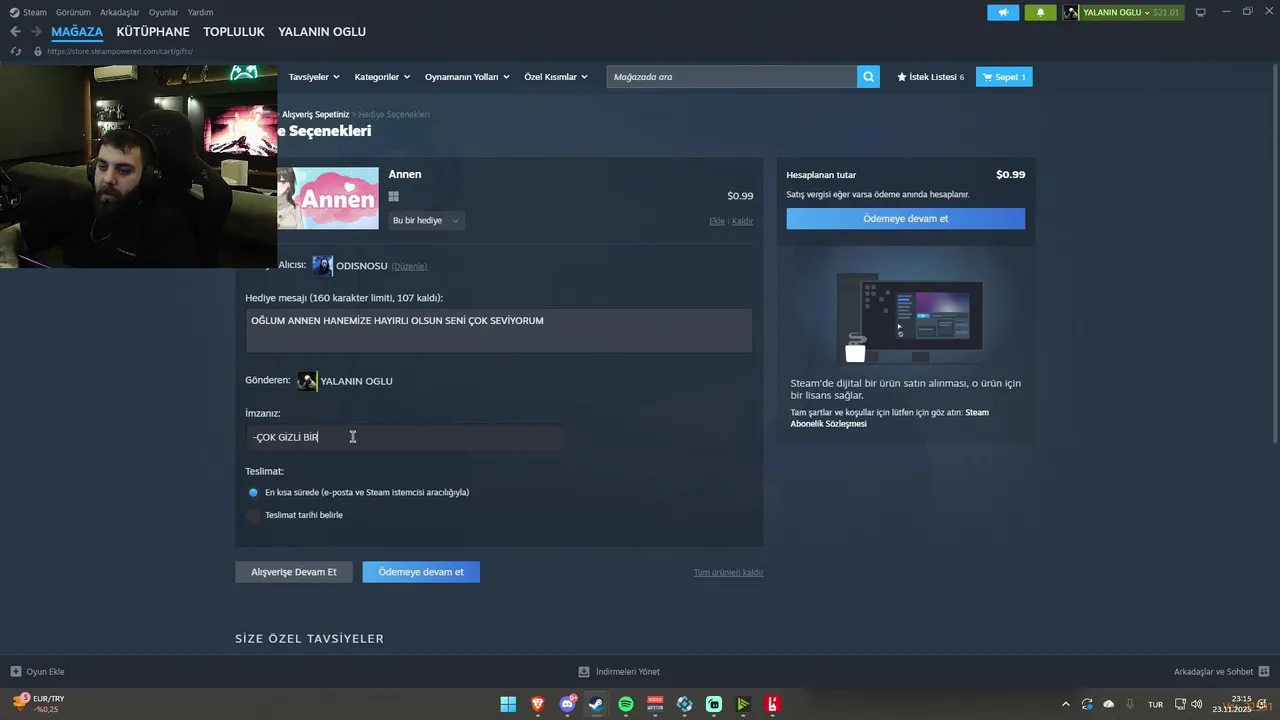The height and width of the screenshot is (720, 1280).
Task: Open the Yardım menu
Action: [x=200, y=12]
